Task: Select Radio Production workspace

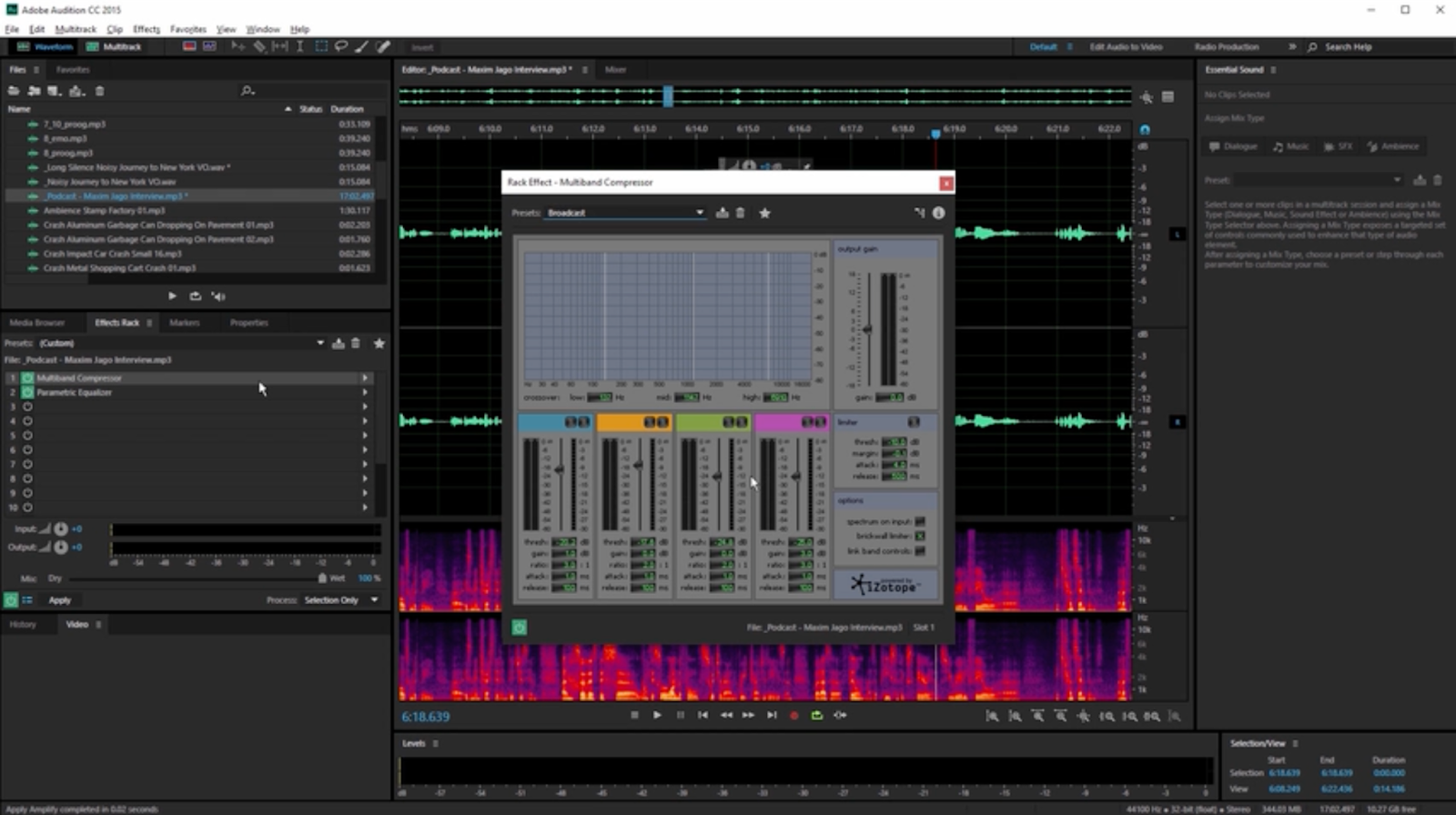Action: click(1227, 46)
